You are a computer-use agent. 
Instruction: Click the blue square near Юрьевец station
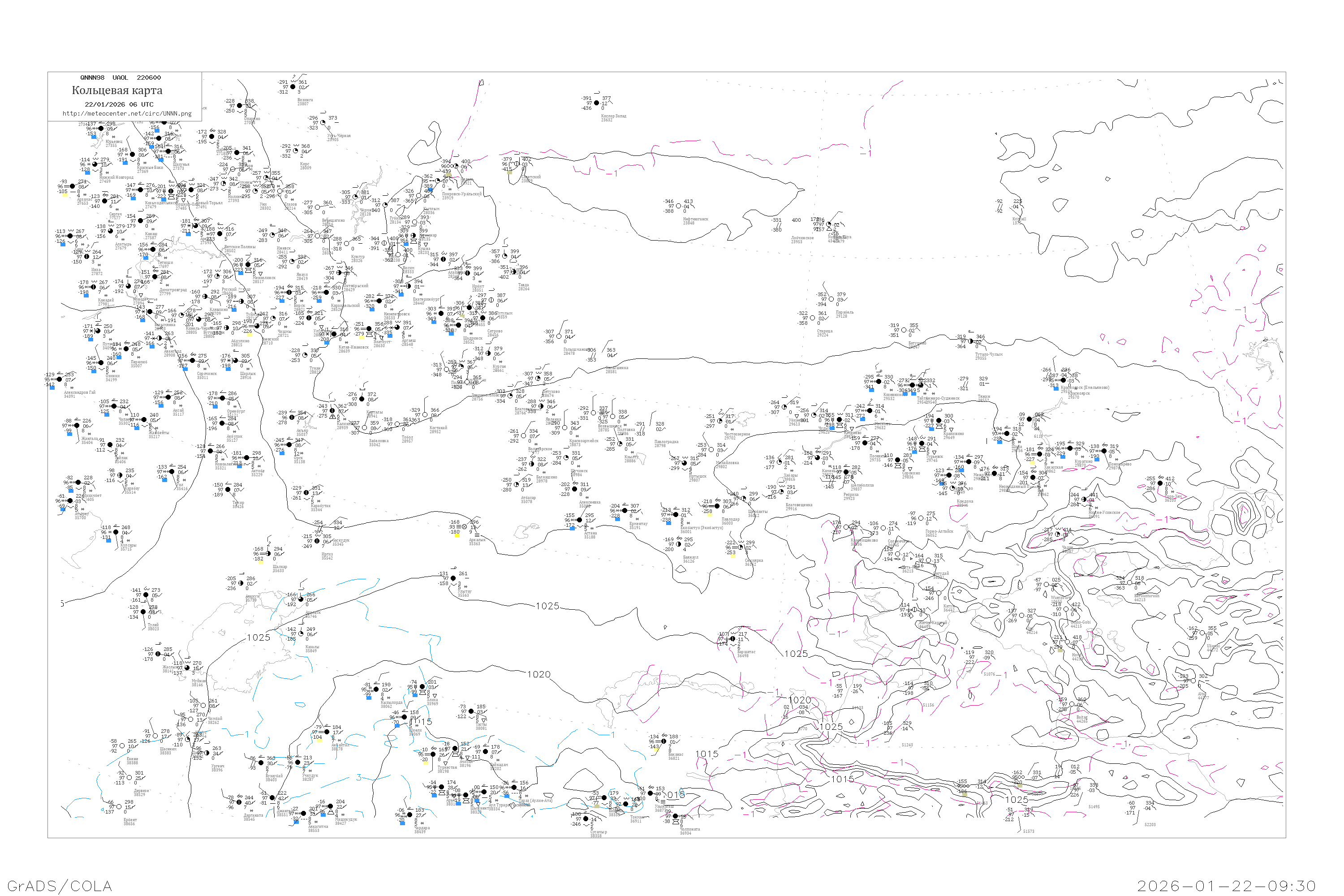[x=94, y=137]
